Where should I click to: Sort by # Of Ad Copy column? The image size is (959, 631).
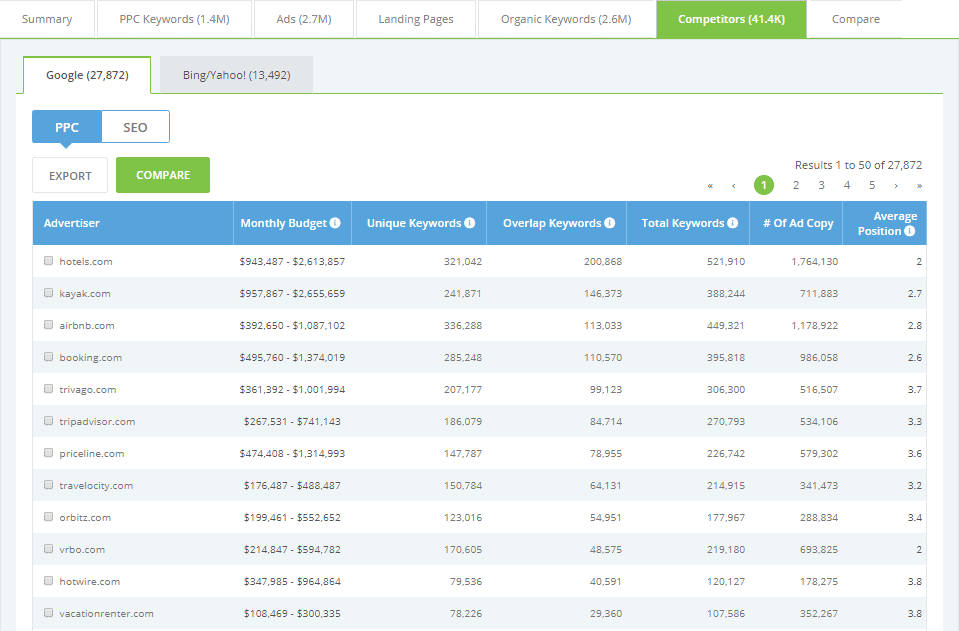point(797,223)
